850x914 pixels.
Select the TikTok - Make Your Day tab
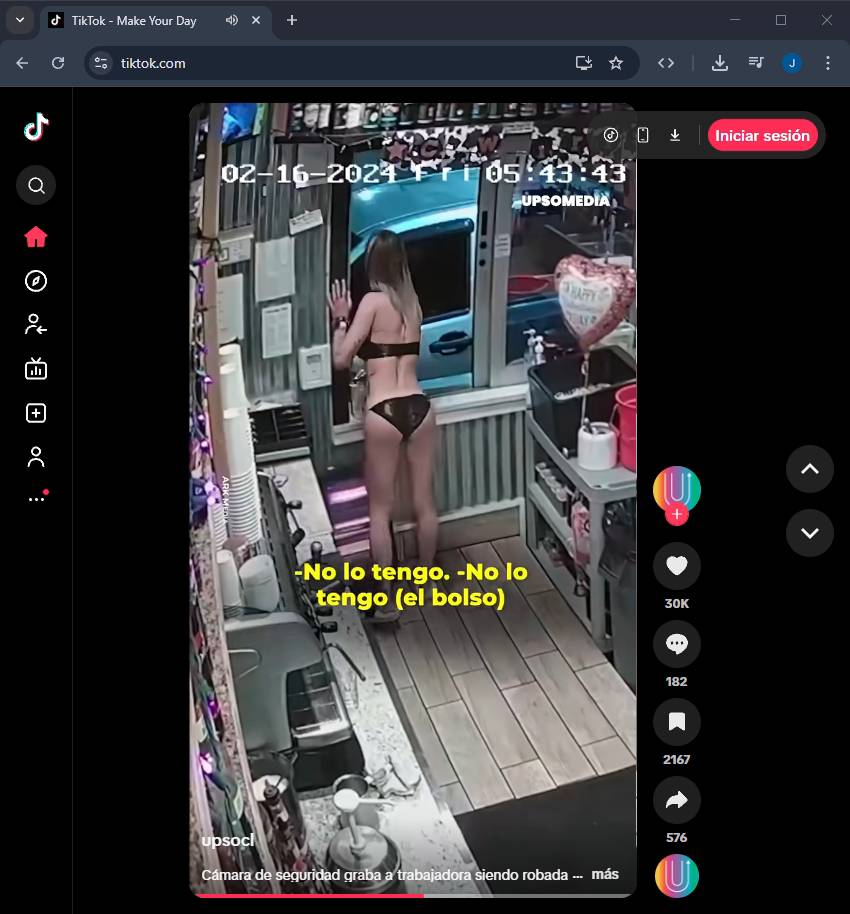coord(134,20)
